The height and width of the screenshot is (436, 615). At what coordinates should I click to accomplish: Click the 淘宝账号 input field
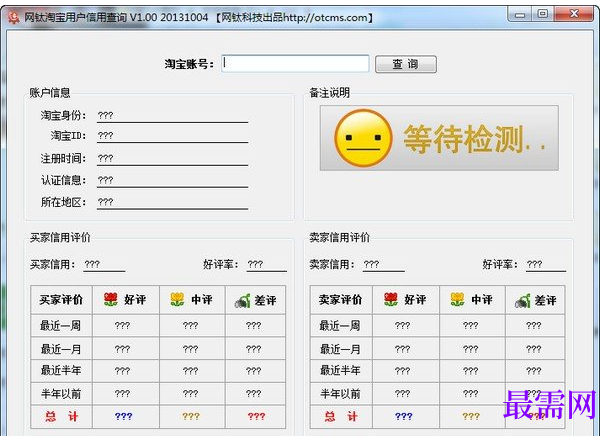tap(295, 64)
